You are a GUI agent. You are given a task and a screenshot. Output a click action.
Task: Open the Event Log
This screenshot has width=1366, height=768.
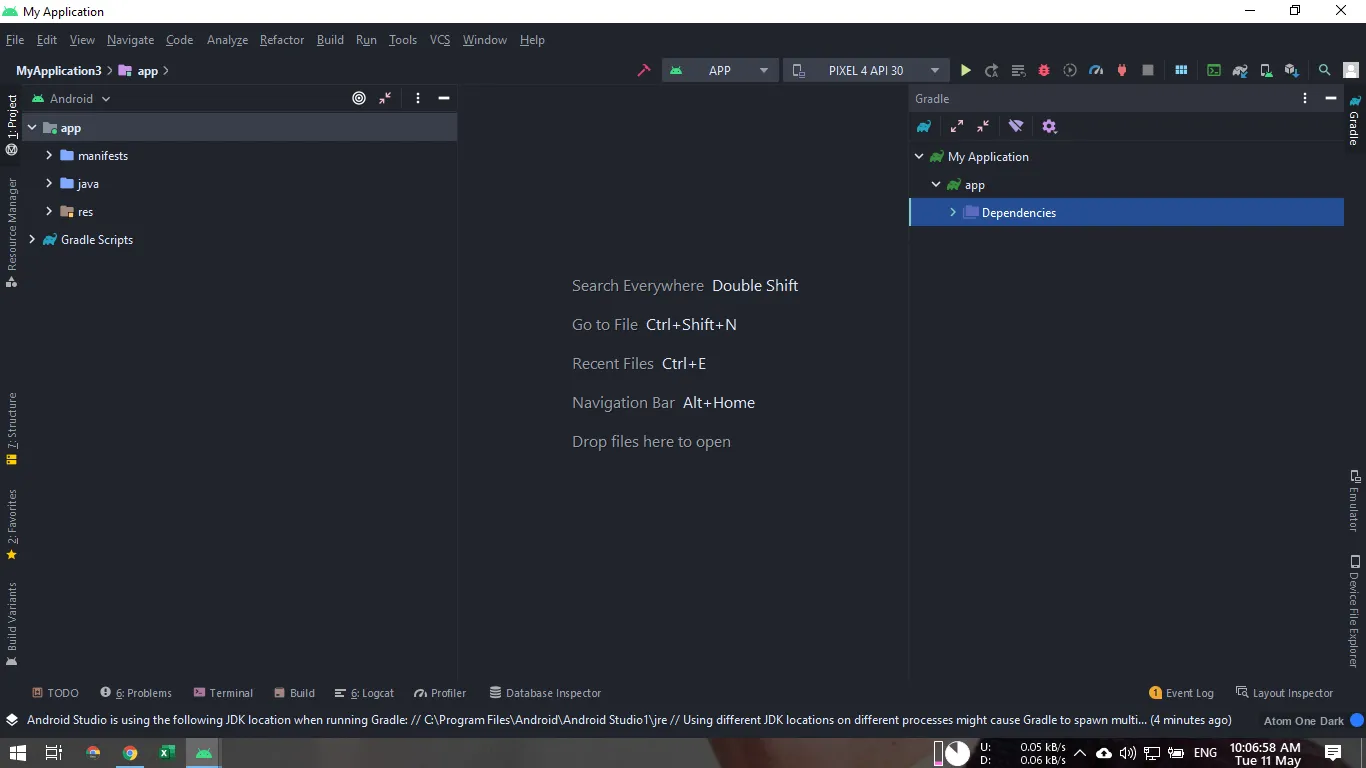pos(1181,693)
